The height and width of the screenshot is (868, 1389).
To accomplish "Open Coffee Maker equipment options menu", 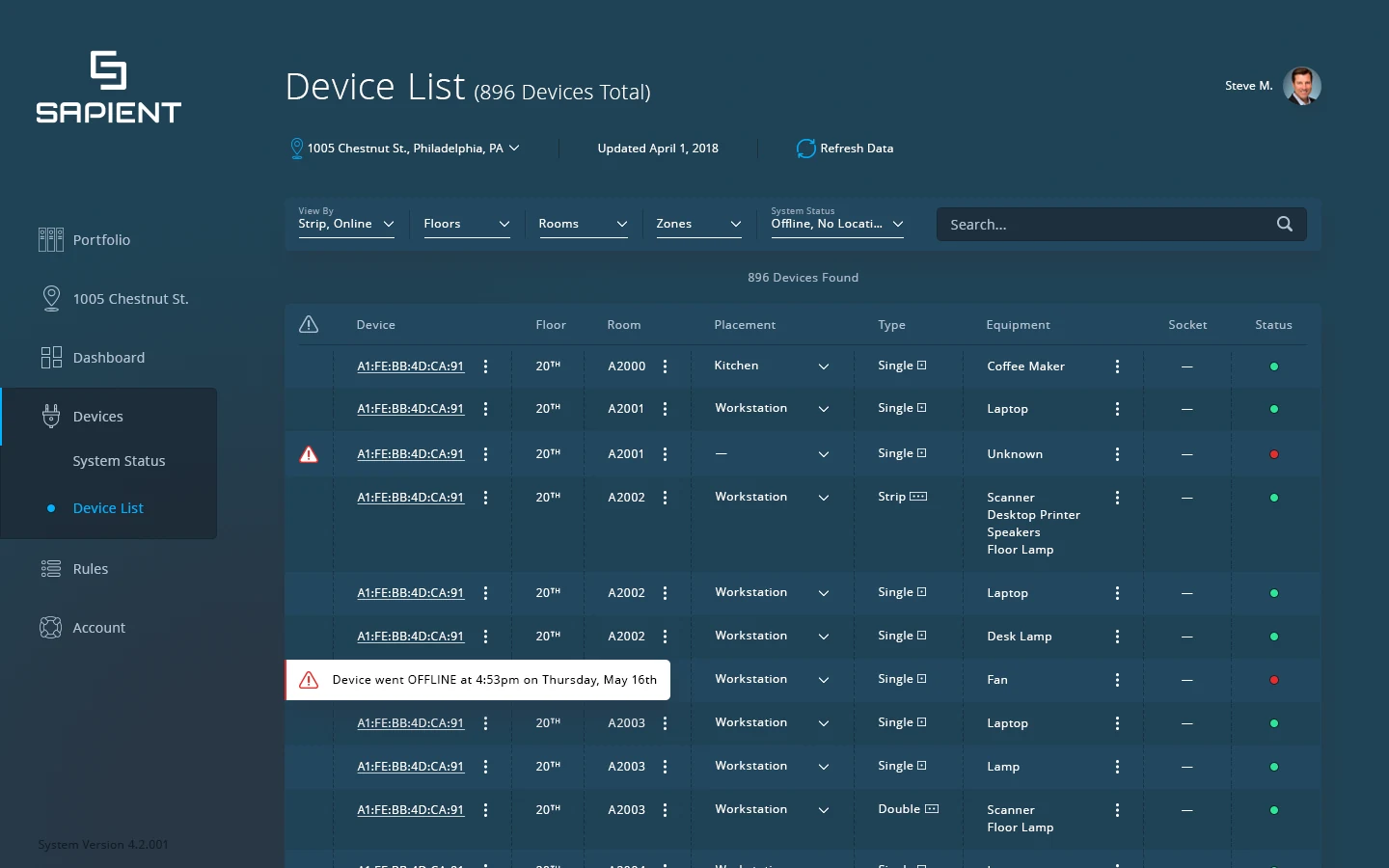I will coord(1117,366).
